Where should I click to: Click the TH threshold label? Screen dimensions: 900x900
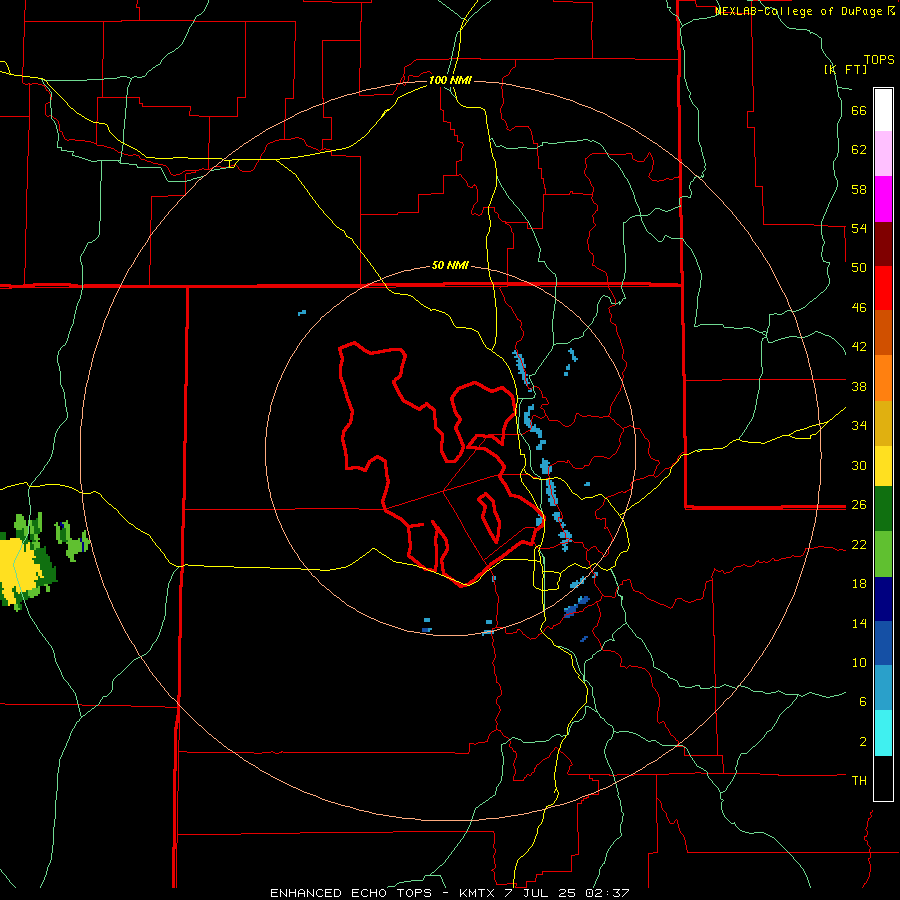click(x=859, y=781)
